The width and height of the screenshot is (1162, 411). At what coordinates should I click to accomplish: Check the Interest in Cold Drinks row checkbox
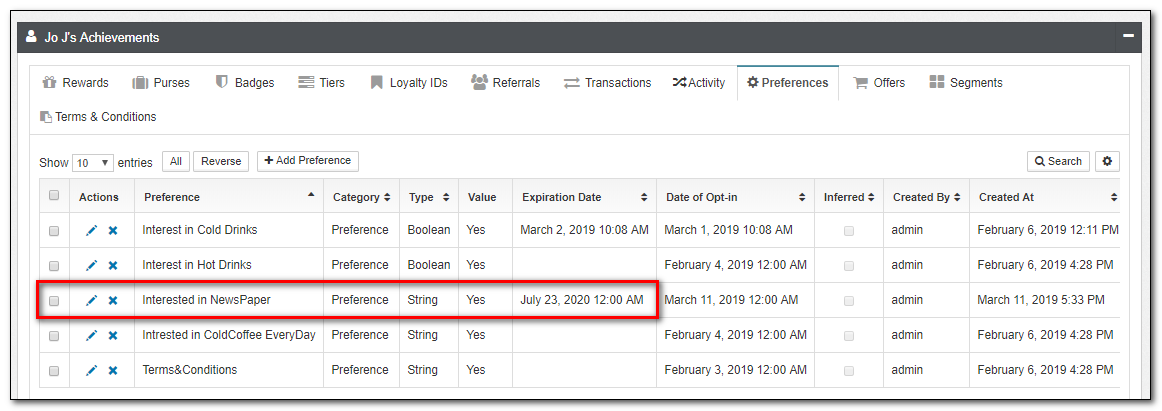coord(54,231)
